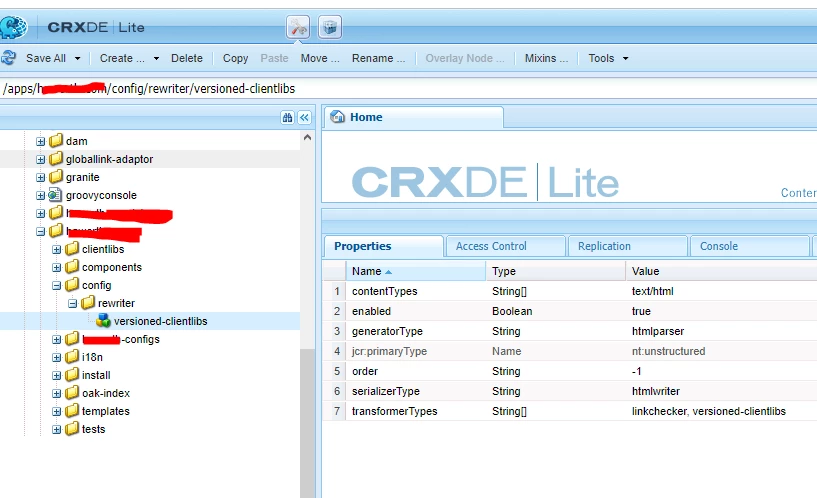
Task: Click the templates folder icon
Action: click(x=72, y=411)
